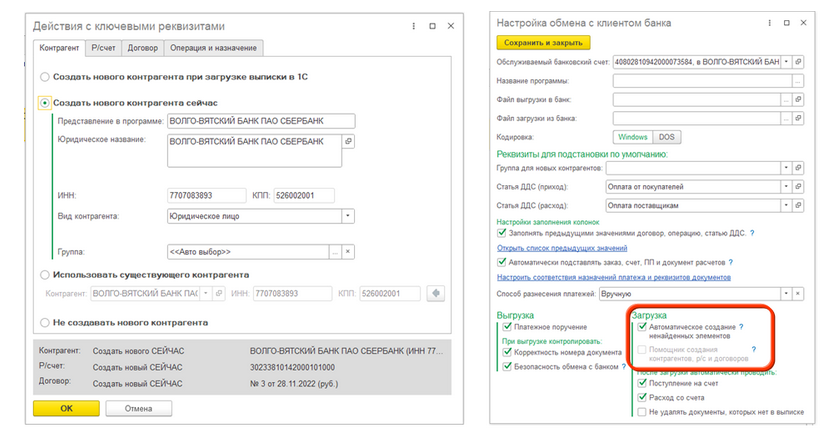Select Windows encoding
This screenshot has width=824, height=433.
633,137
